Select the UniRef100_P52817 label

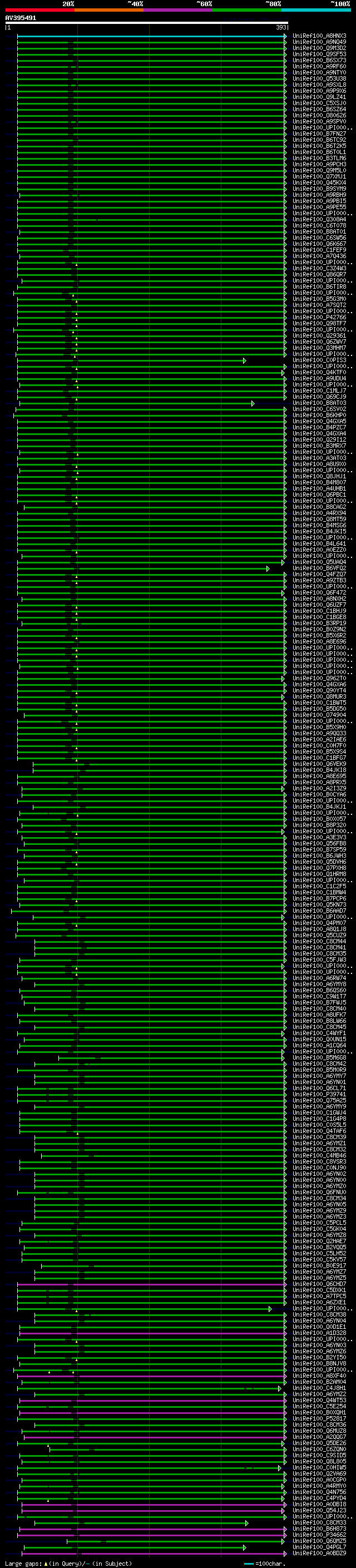click(x=319, y=1419)
